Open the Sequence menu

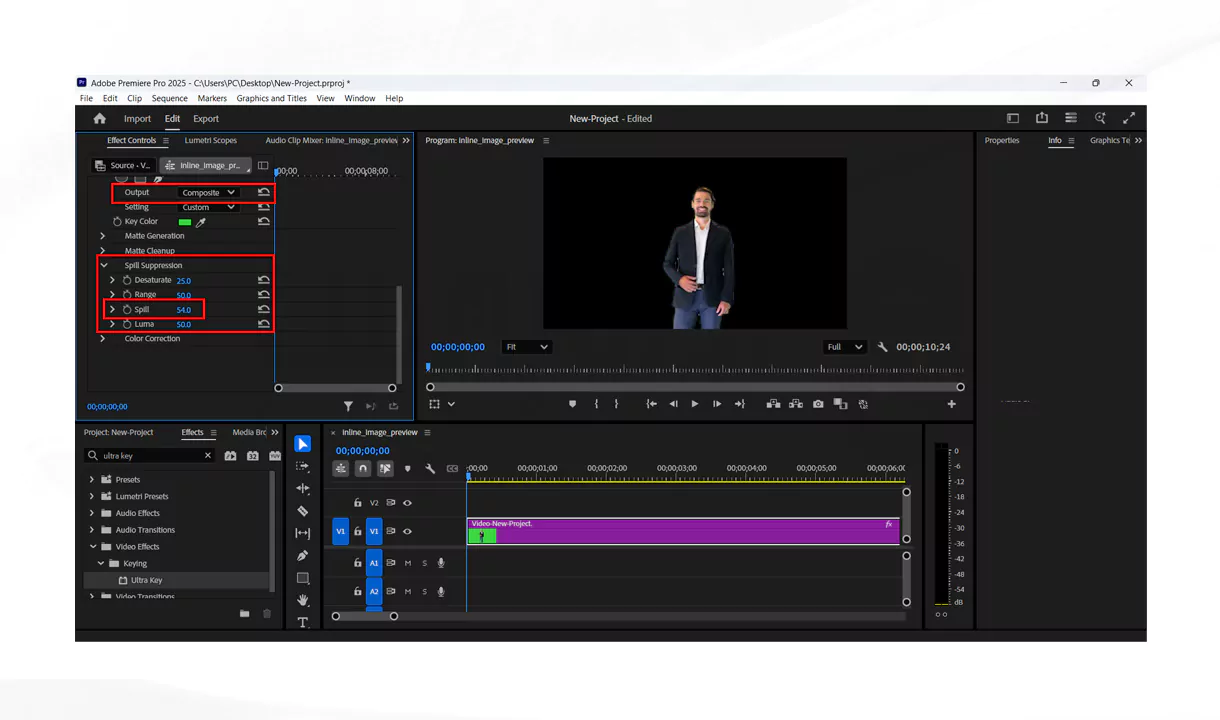point(169,98)
